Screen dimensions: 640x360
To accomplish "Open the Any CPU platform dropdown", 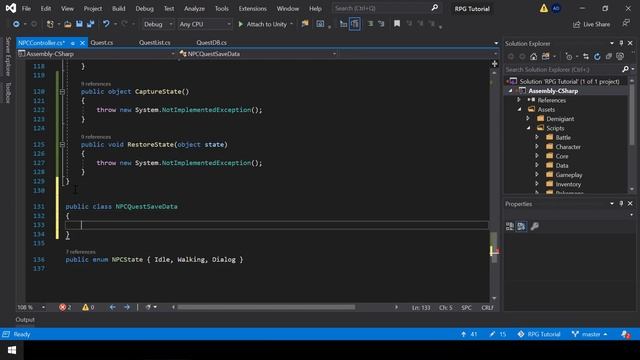I will 204,24.
